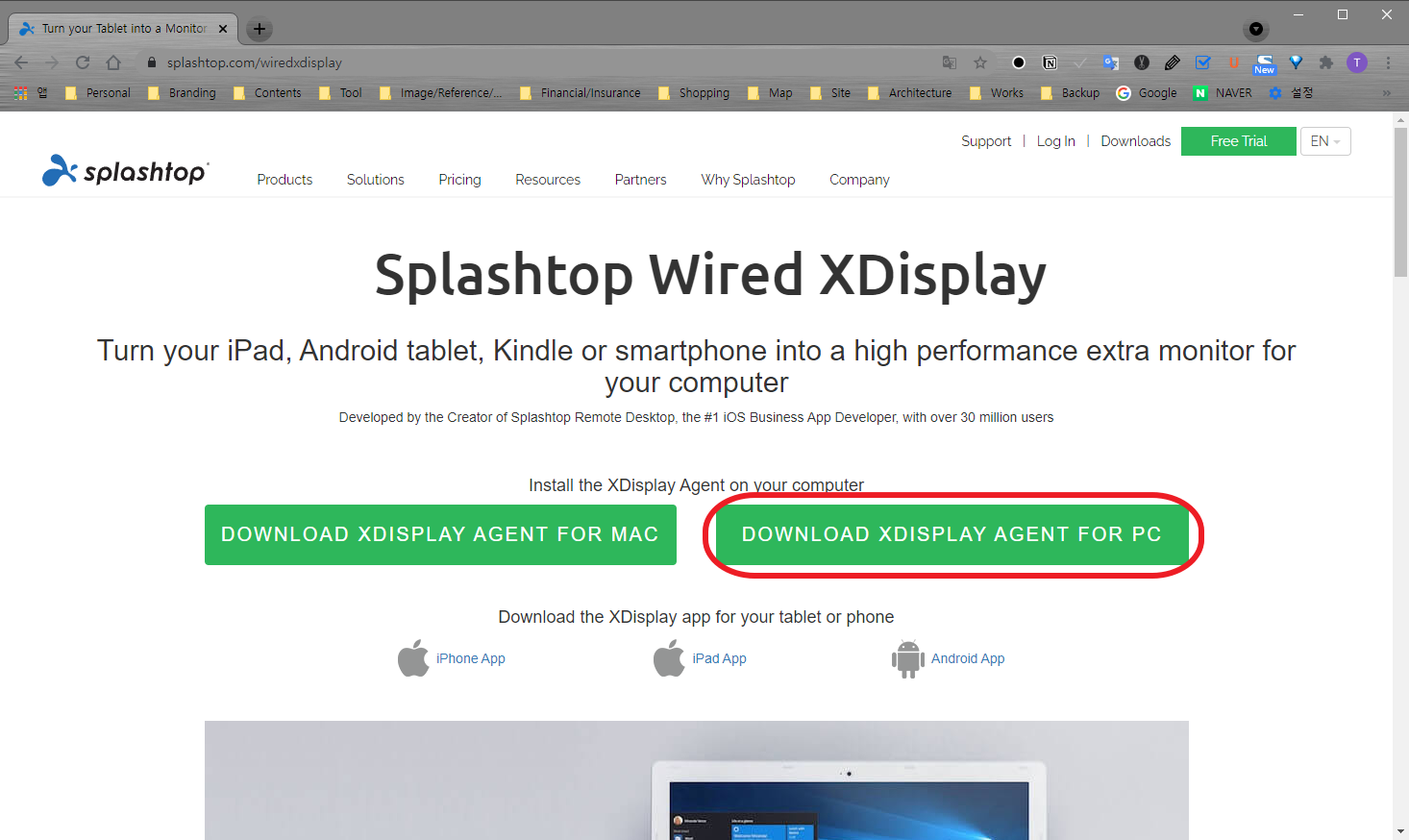
Task: Click the browser back arrow
Action: pos(21,62)
